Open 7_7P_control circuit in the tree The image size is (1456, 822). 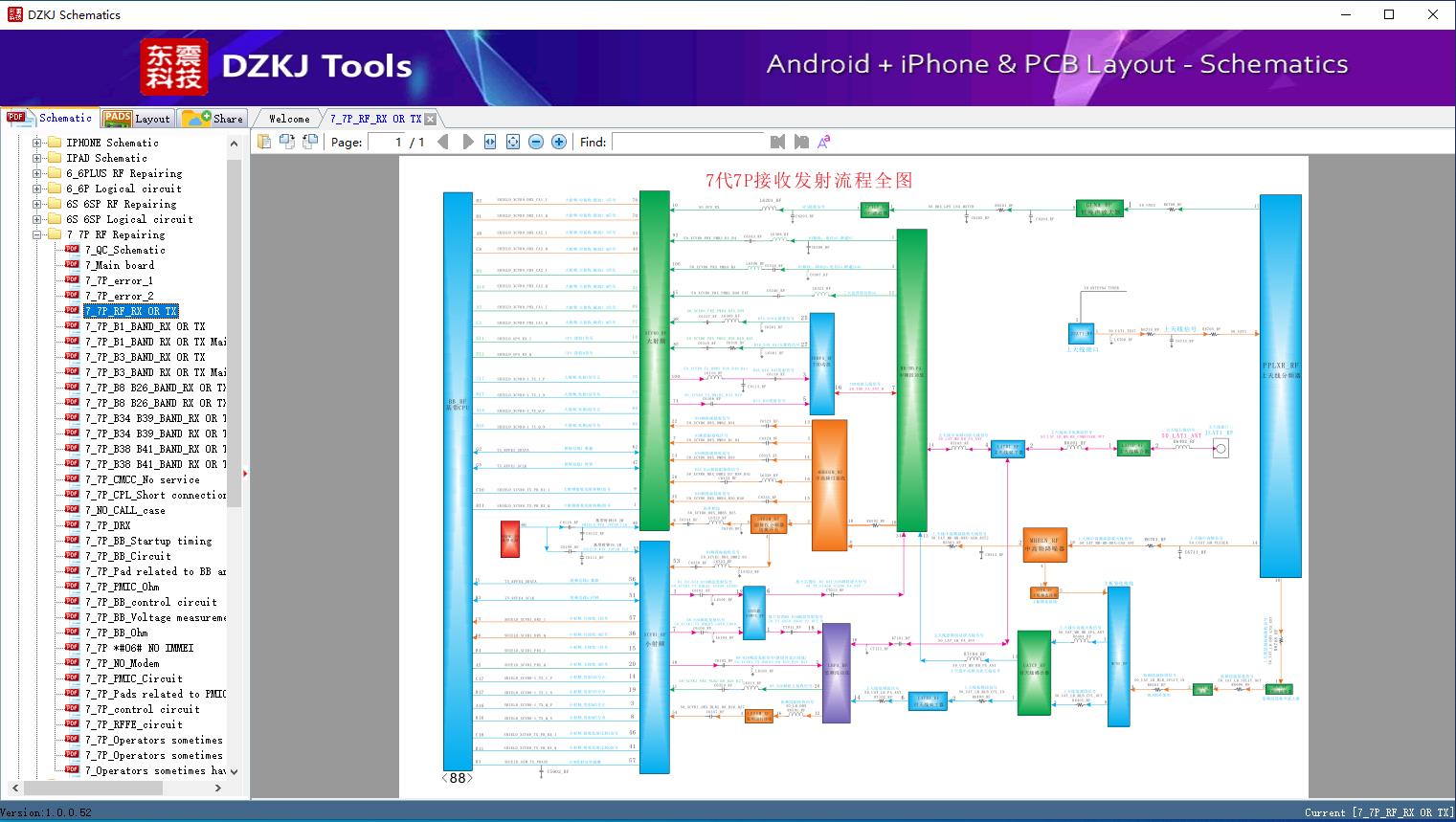tap(143, 709)
